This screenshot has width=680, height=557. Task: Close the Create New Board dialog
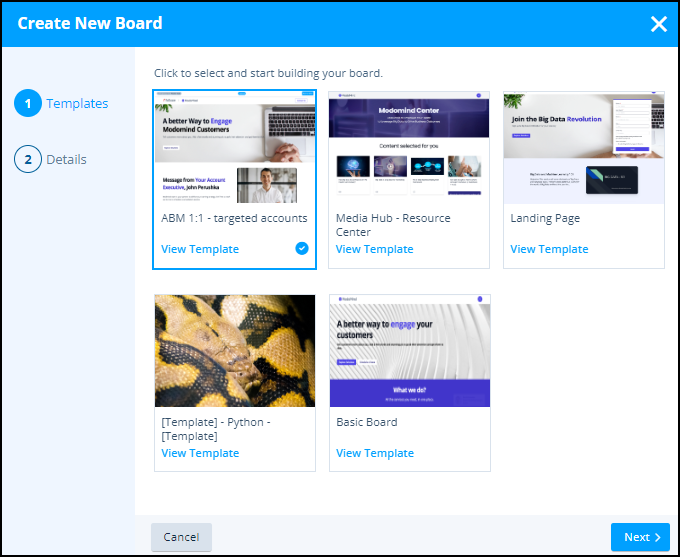point(658,24)
